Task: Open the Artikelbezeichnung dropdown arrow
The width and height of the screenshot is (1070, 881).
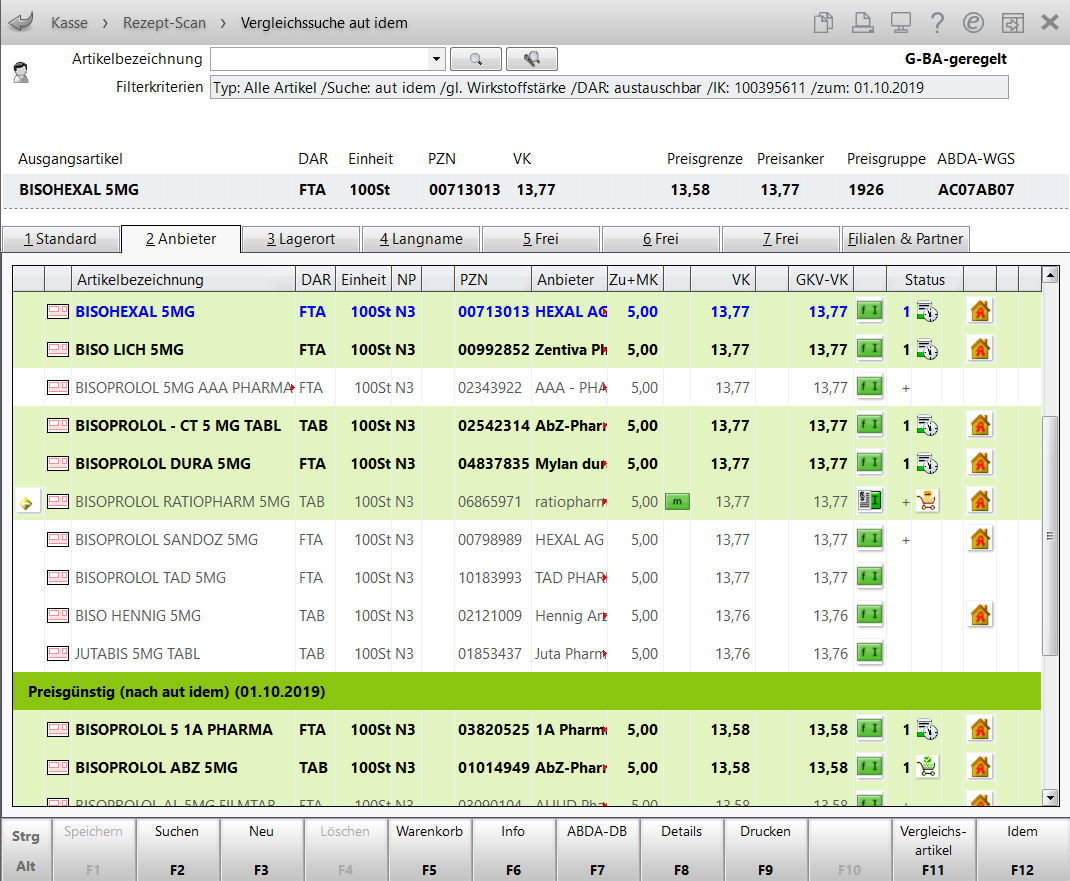Action: coord(435,59)
